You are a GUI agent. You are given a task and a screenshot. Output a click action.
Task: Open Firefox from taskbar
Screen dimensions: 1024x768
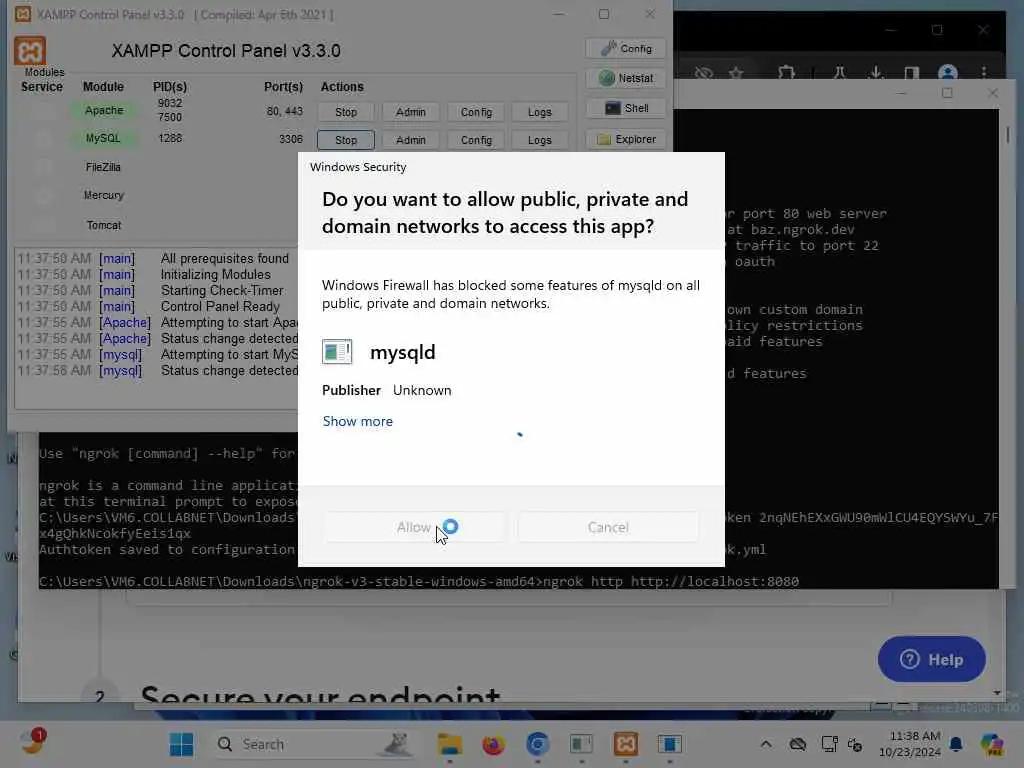click(493, 744)
